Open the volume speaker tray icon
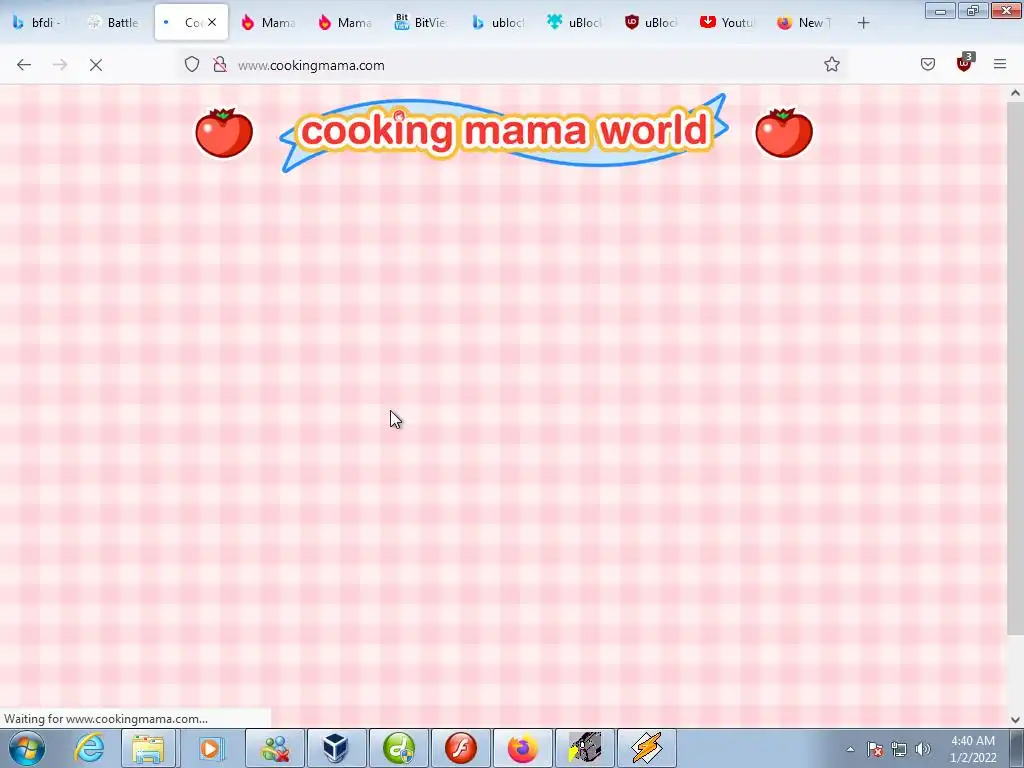 (x=923, y=749)
